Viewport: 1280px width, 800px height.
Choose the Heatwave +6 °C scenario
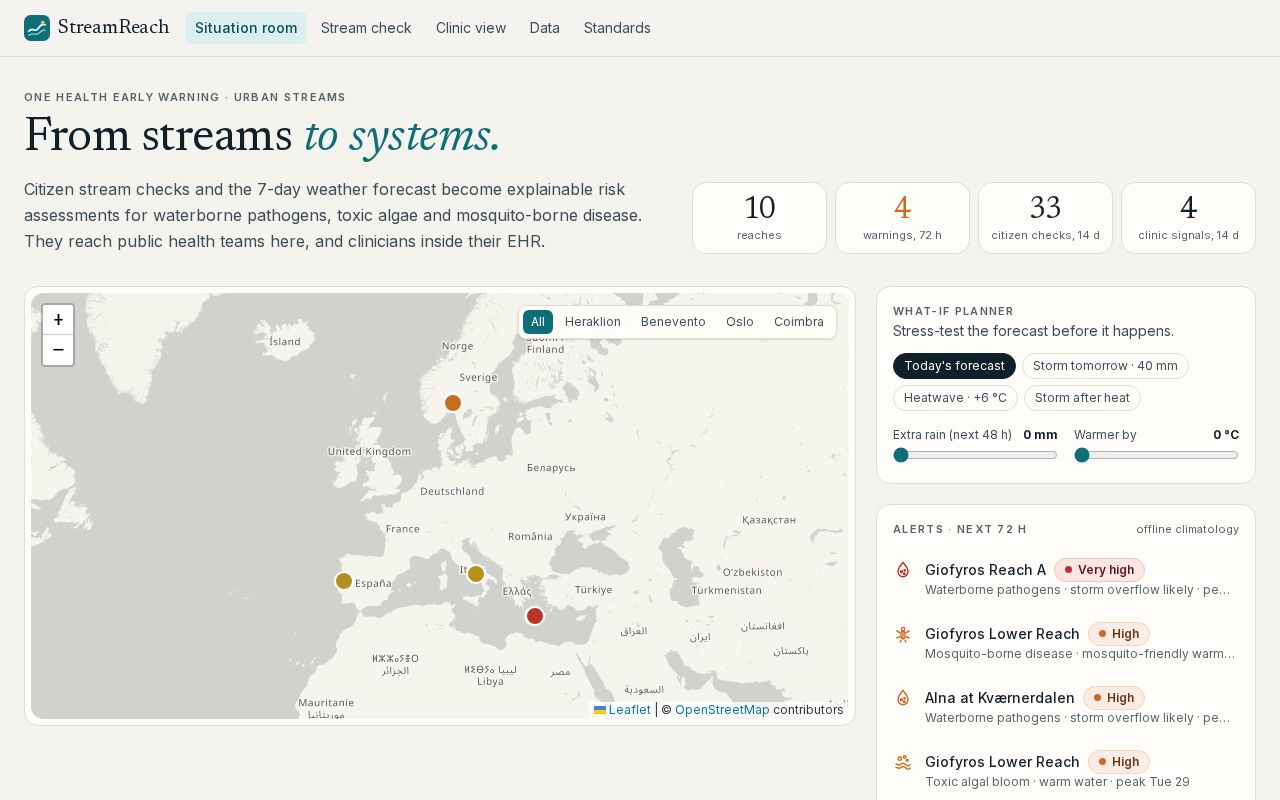(x=955, y=398)
